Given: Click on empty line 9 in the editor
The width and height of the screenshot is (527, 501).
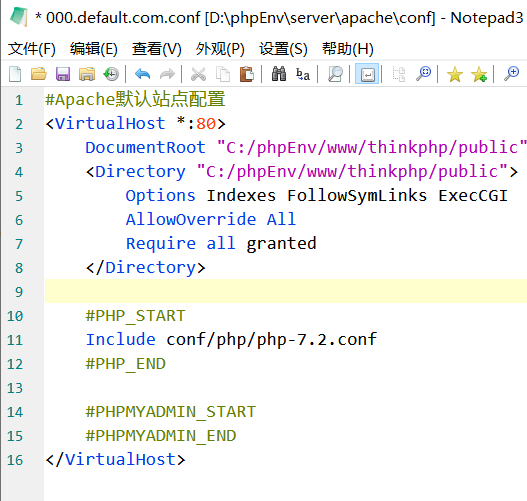Looking at the screenshot, I should [286, 291].
